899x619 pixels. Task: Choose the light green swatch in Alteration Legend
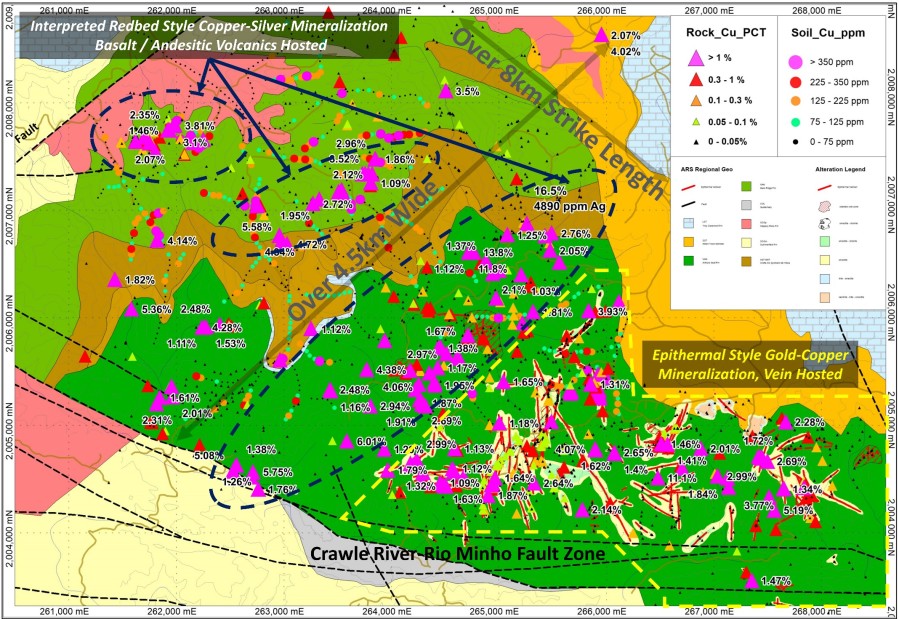click(x=823, y=242)
